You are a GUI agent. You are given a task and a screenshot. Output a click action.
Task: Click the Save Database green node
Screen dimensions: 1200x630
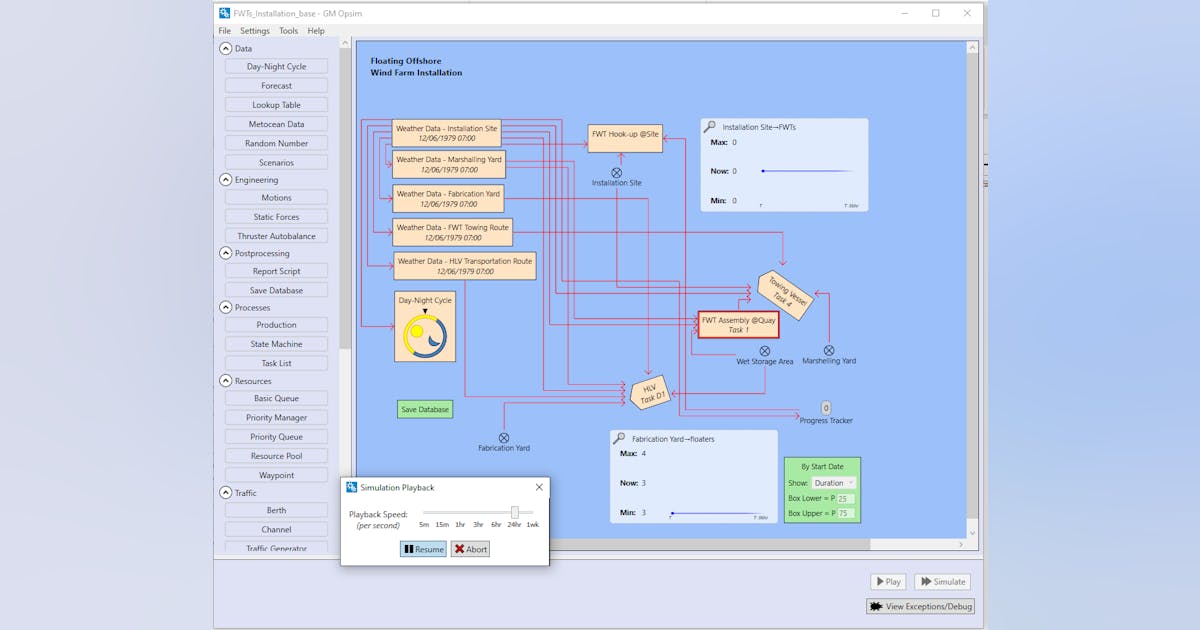tap(424, 409)
